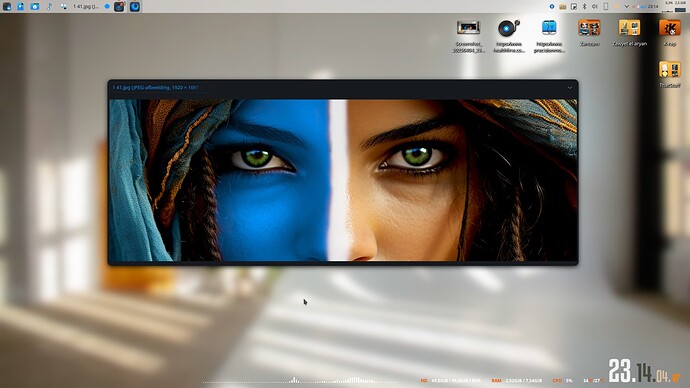Open the Screenshot desktop file thumbnail

tap(468, 28)
